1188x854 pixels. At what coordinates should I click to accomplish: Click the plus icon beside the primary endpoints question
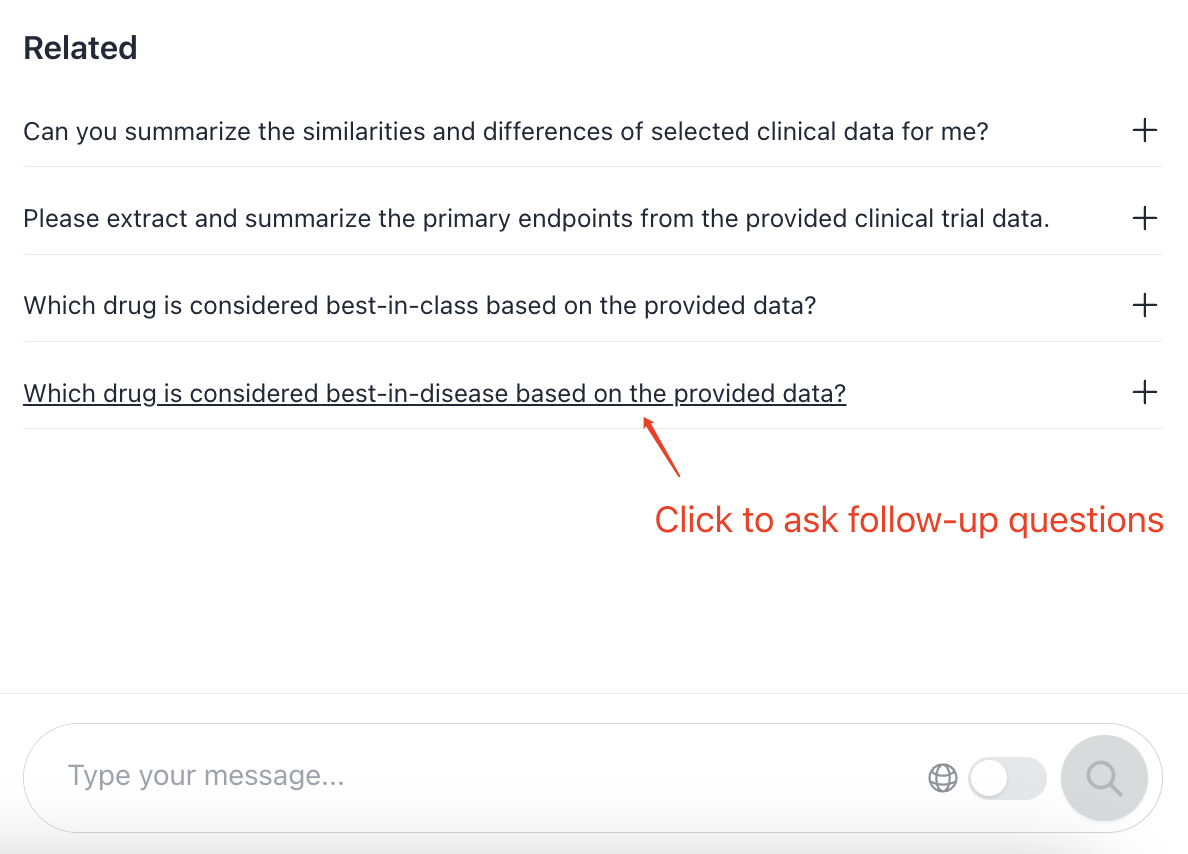[1144, 218]
